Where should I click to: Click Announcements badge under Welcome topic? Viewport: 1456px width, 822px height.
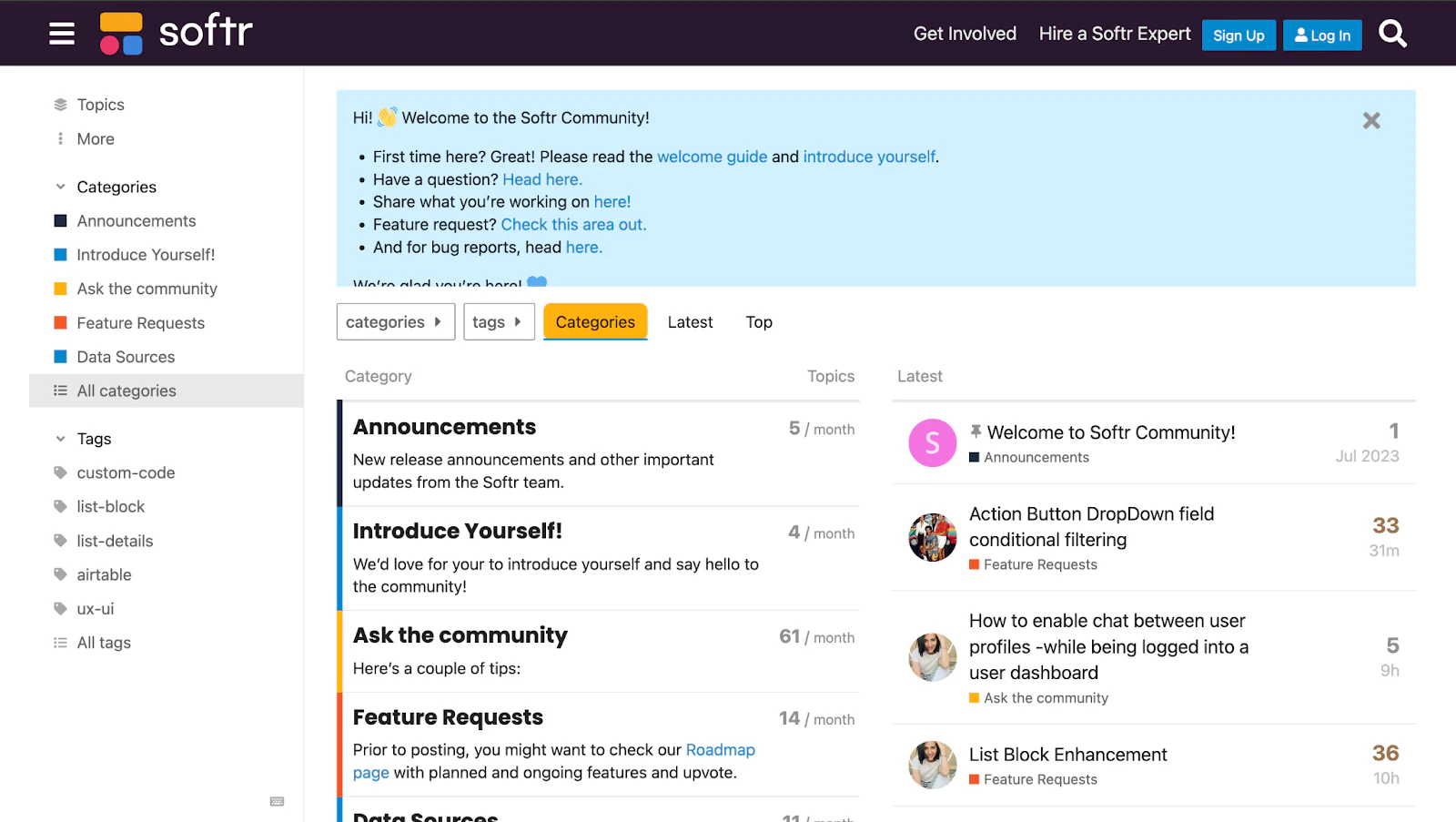pyautogui.click(x=1029, y=457)
